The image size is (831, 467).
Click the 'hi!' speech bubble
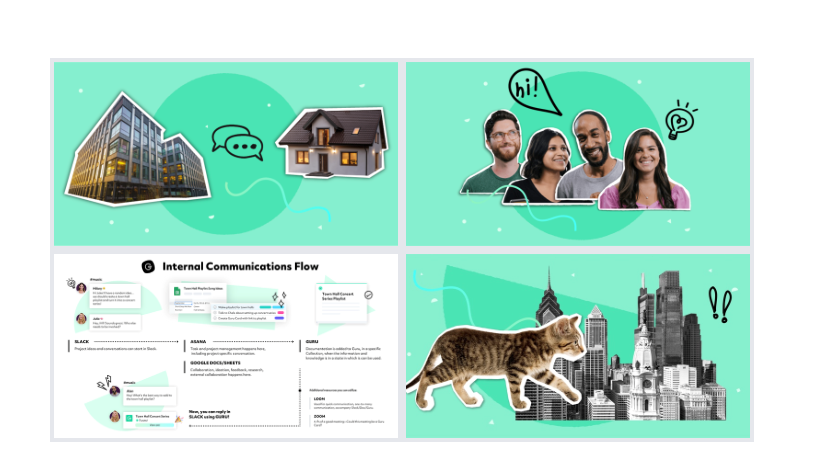(x=533, y=92)
